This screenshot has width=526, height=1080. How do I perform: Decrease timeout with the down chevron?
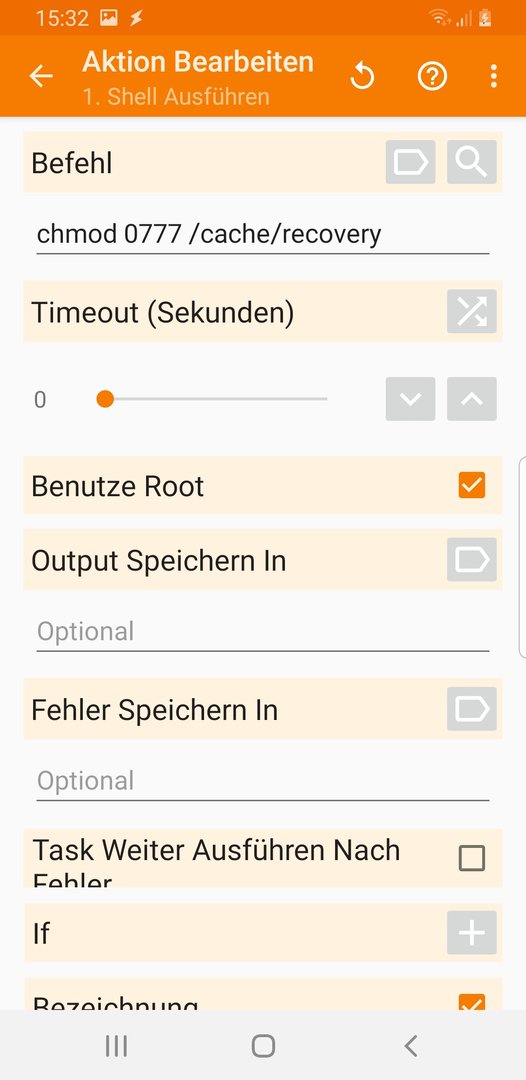pyautogui.click(x=410, y=399)
